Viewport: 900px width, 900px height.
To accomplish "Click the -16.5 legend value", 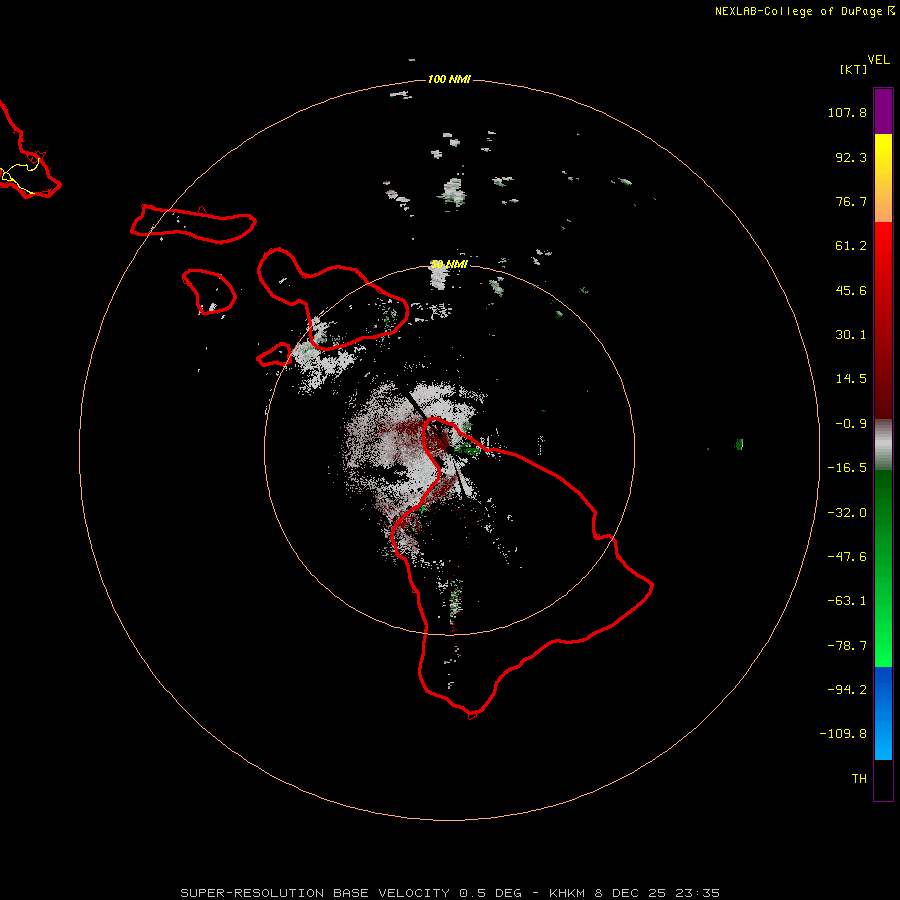I will click(847, 468).
